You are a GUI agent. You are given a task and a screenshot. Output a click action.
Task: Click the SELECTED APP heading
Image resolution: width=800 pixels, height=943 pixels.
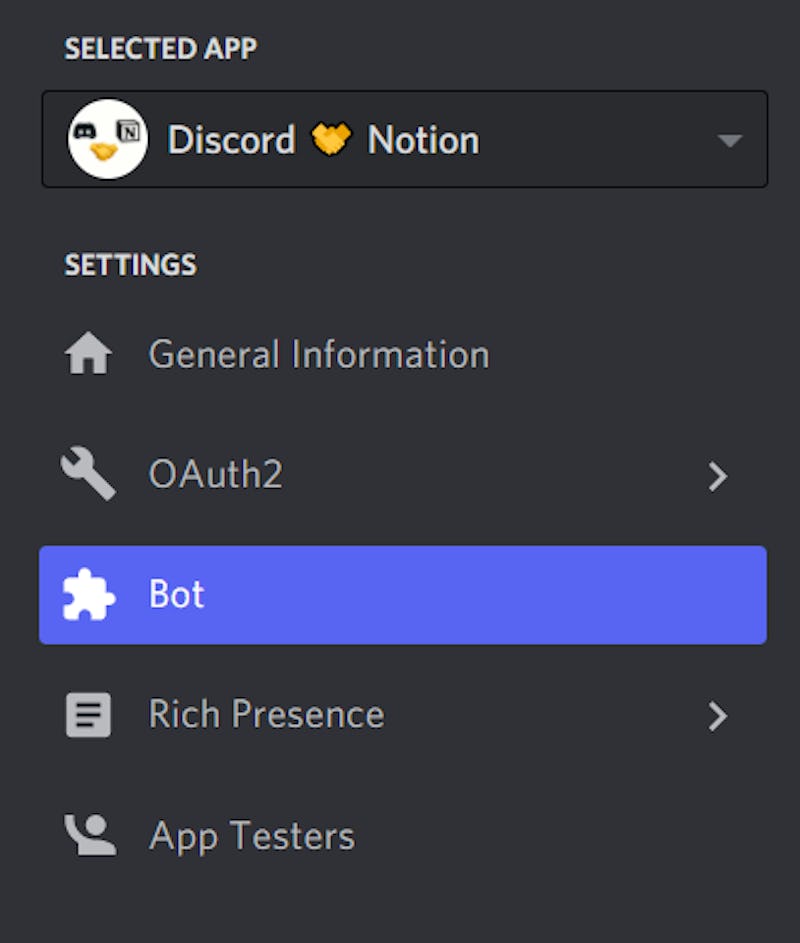click(x=160, y=49)
